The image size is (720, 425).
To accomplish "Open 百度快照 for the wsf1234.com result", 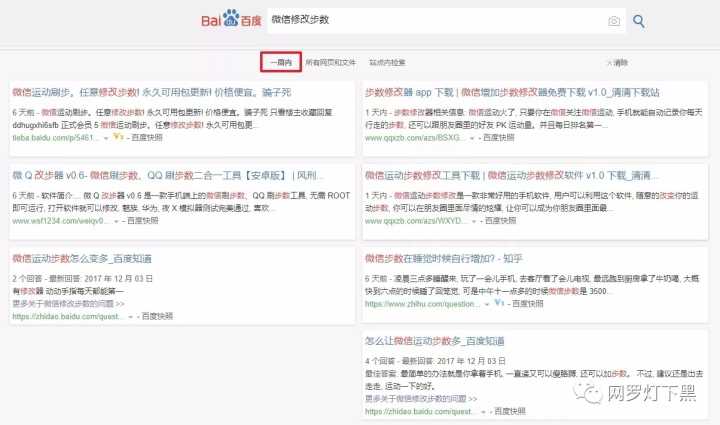I will [142, 220].
